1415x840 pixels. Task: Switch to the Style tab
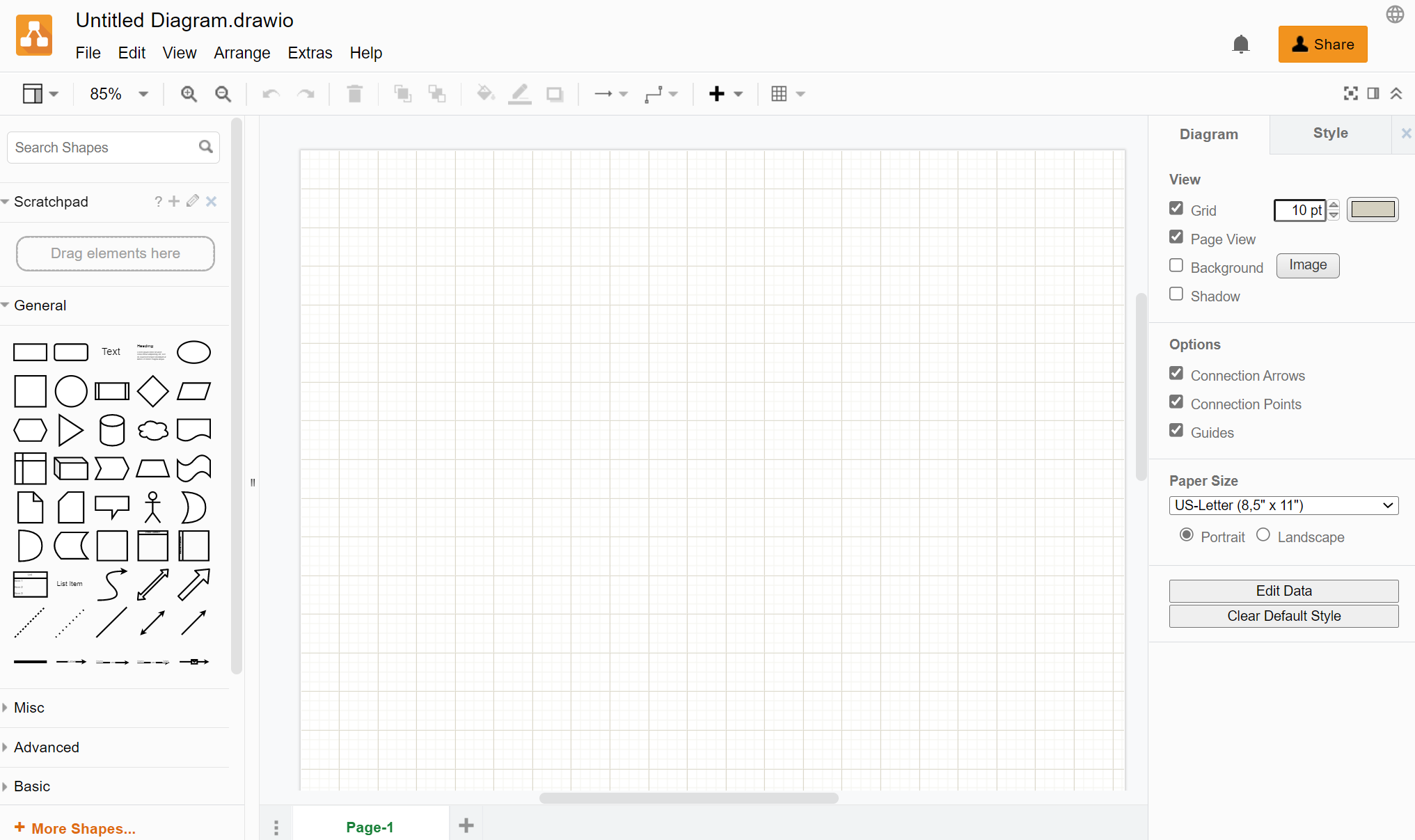coord(1330,134)
